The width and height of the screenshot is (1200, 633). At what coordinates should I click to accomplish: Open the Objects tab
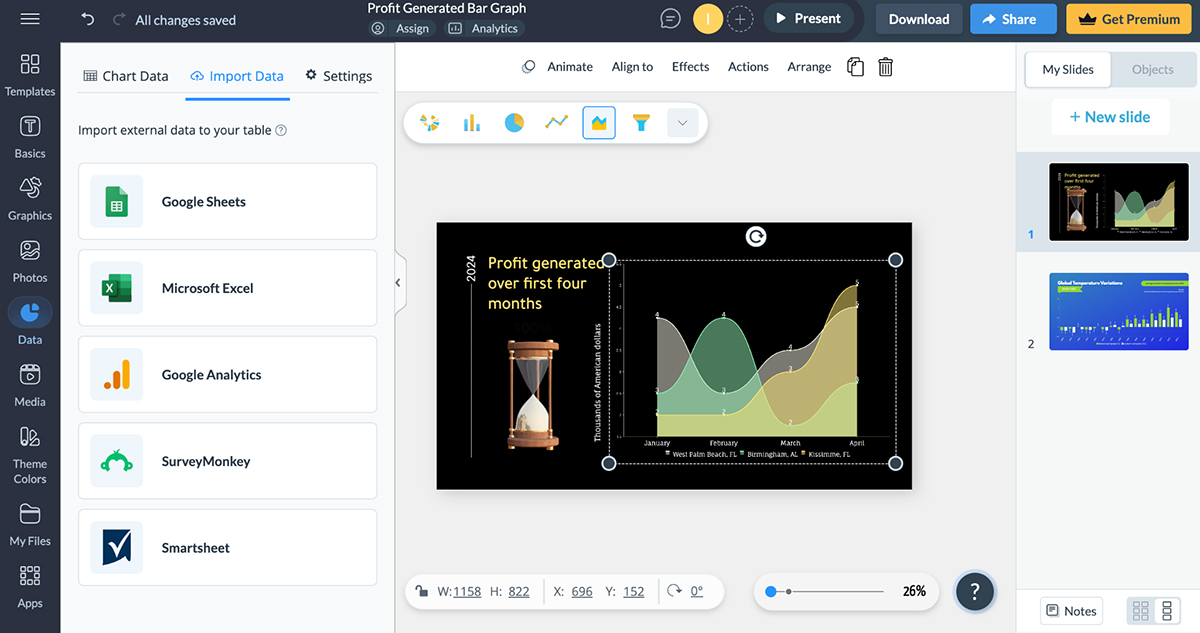click(1152, 70)
